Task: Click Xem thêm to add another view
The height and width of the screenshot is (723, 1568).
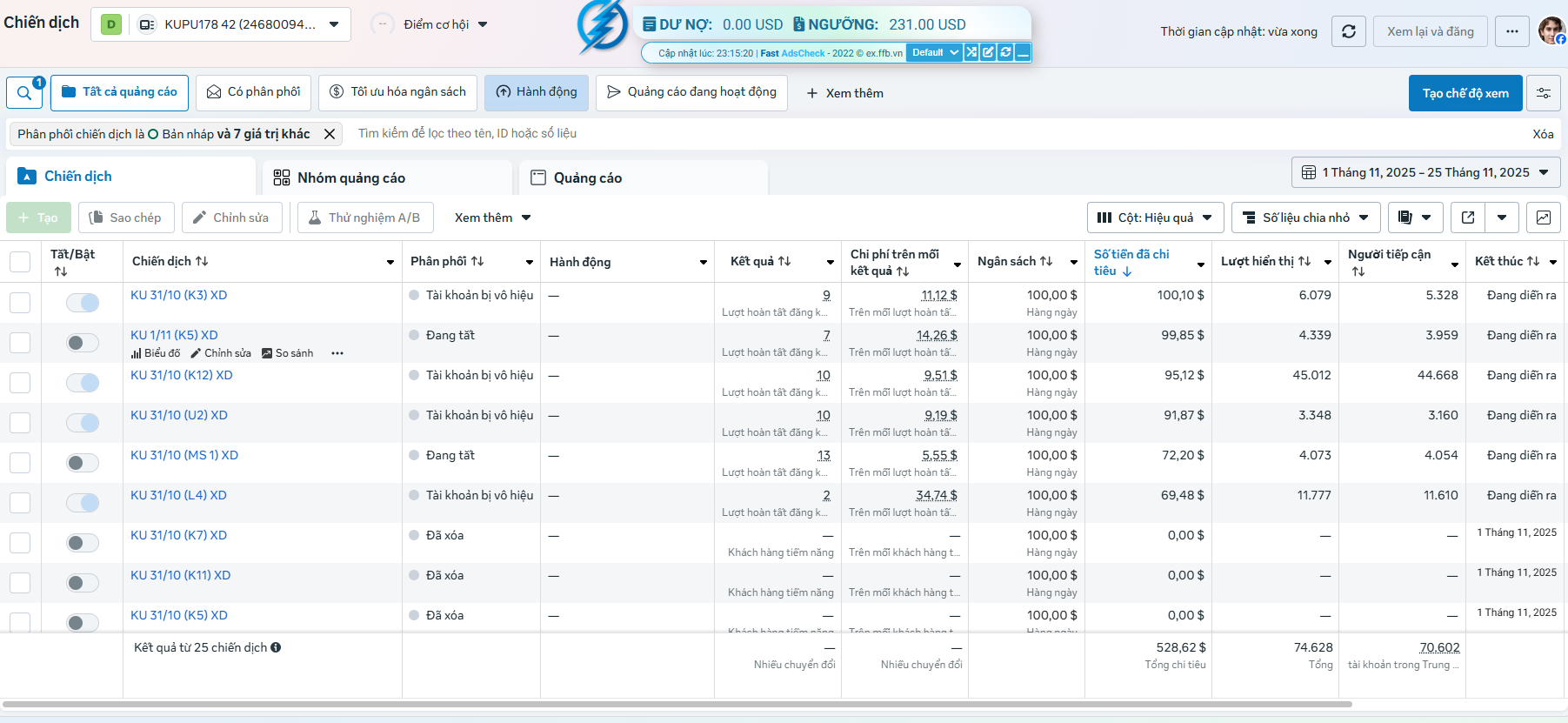Action: tap(845, 93)
